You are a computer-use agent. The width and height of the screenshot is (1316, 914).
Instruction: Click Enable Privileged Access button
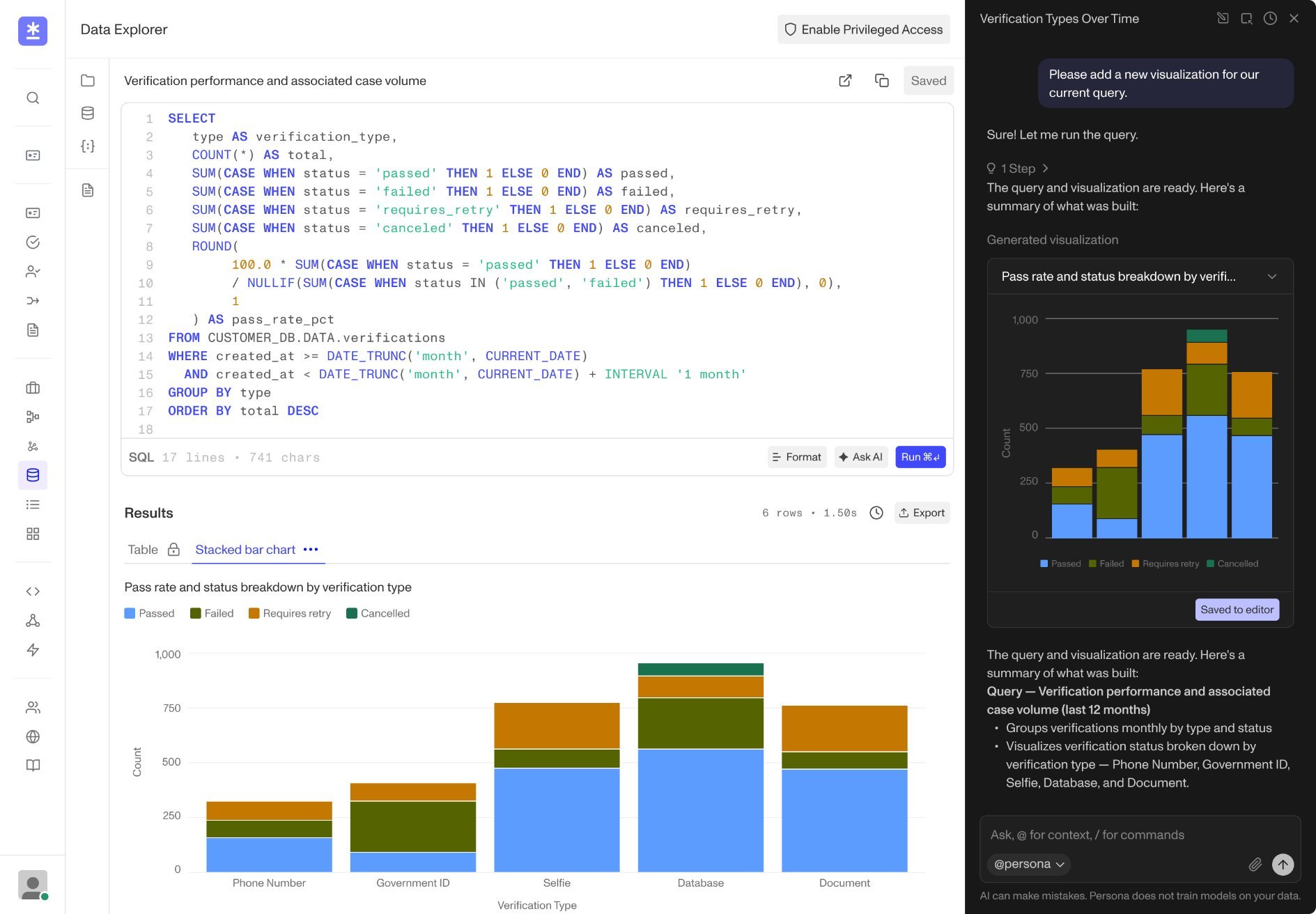(864, 29)
